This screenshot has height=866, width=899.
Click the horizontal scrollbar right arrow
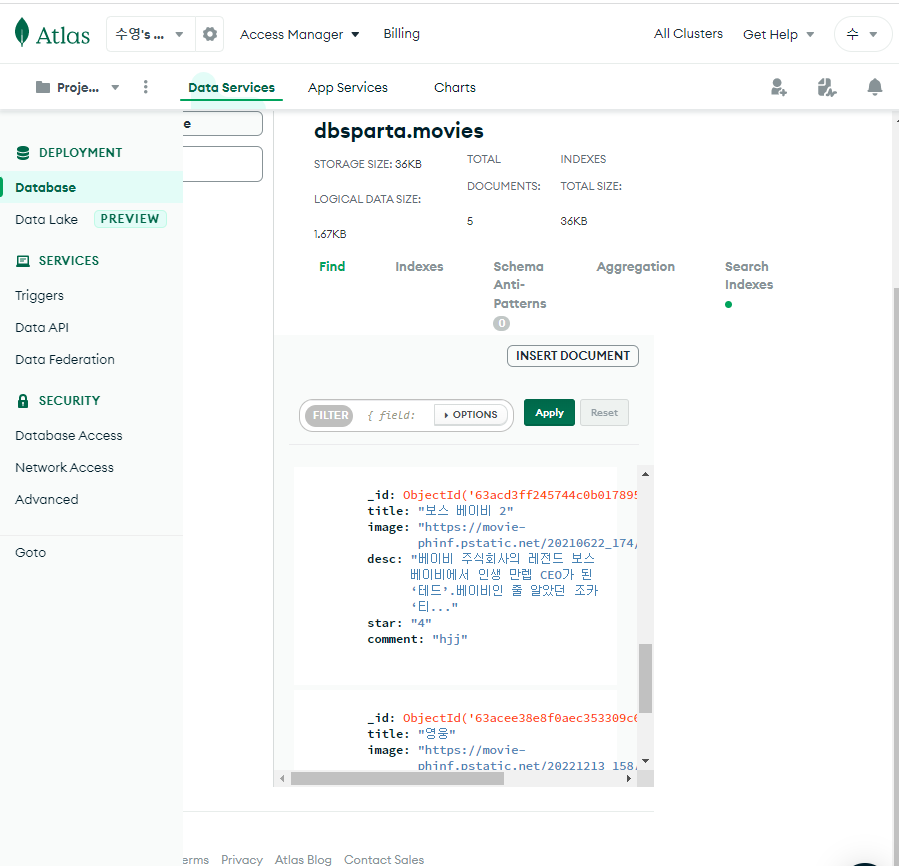[629, 778]
